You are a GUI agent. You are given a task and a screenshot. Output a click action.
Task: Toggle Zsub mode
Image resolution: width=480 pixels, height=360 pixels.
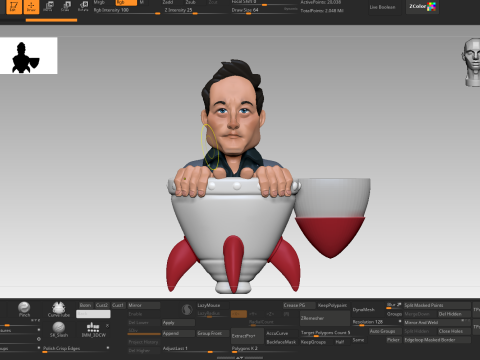click(x=190, y=2)
